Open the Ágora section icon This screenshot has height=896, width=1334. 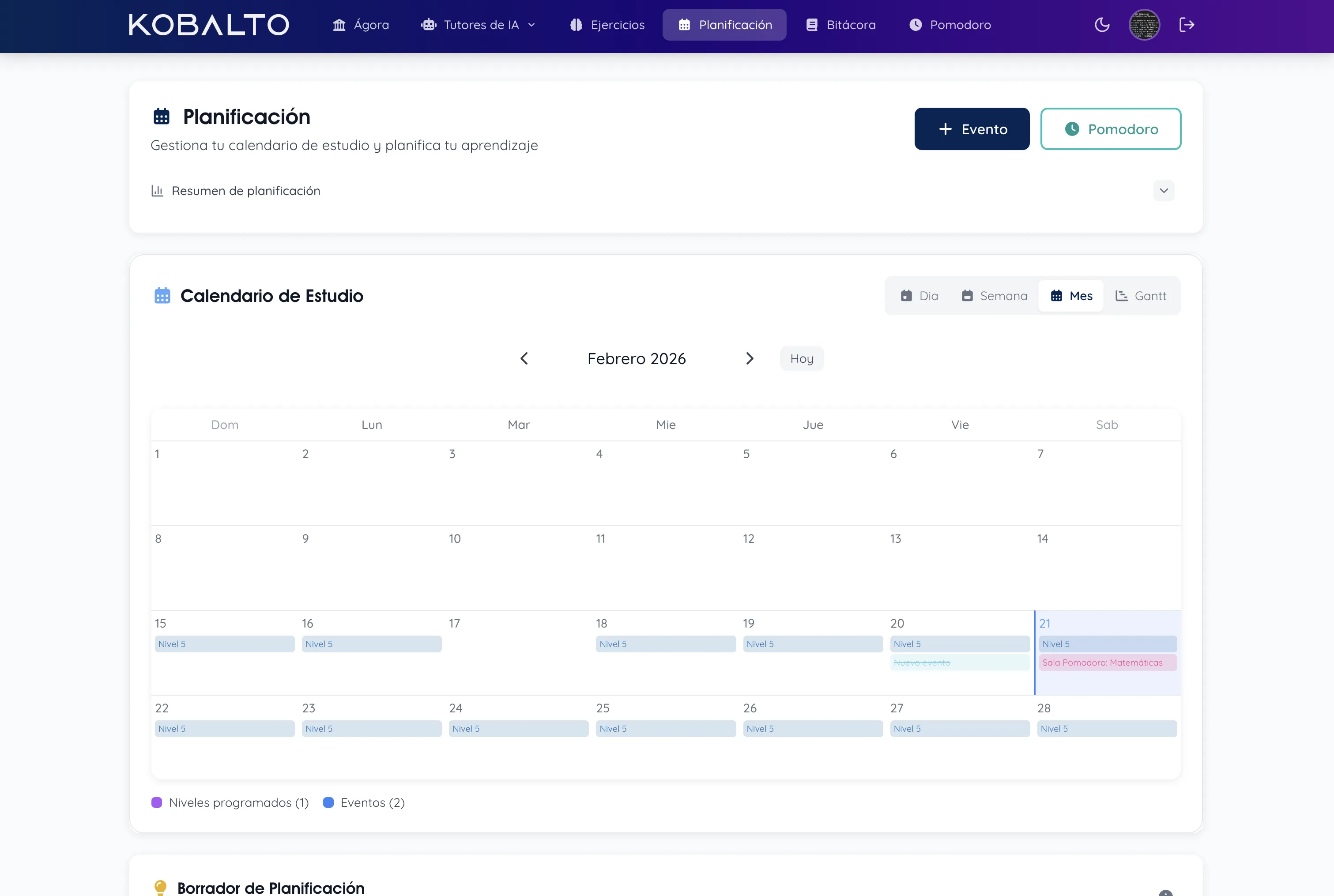[x=339, y=25]
